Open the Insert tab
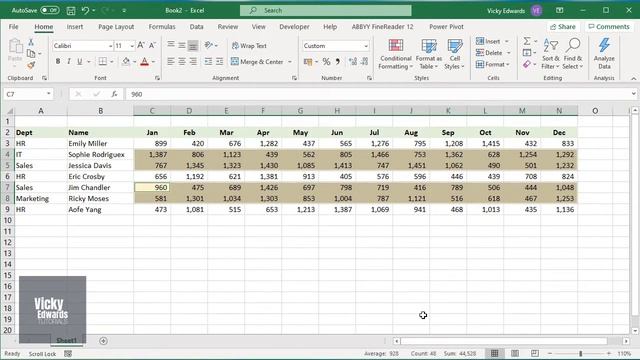 [75, 27]
